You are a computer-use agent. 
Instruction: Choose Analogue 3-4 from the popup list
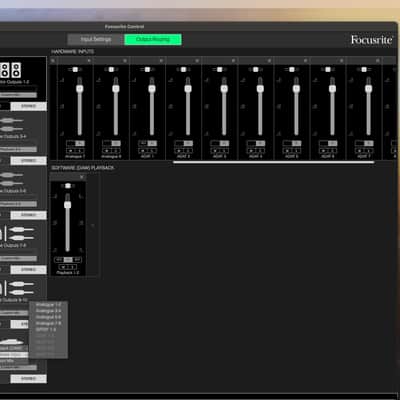click(x=48, y=311)
